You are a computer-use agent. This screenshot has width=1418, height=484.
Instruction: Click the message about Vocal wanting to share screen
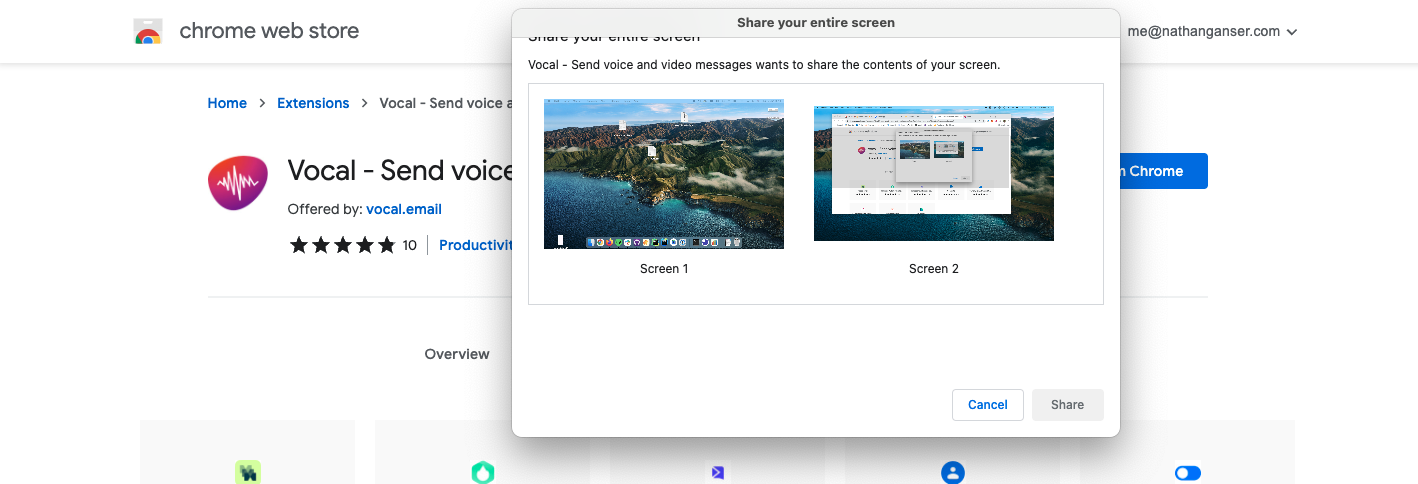(x=764, y=65)
